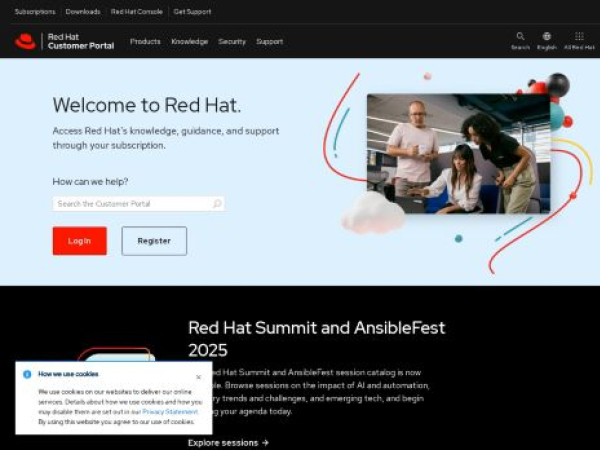Expand the Security menu
Screen dimensions: 600x450
click(232, 41)
